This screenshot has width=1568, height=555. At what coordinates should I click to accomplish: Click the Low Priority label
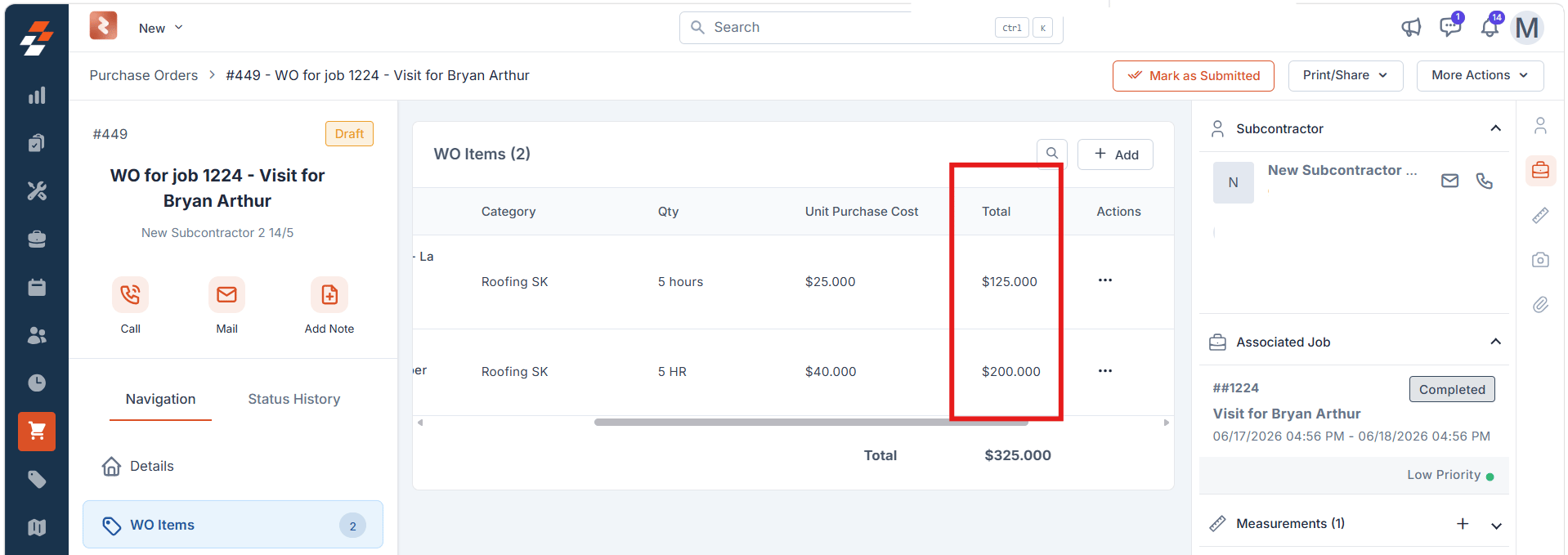(x=1444, y=474)
